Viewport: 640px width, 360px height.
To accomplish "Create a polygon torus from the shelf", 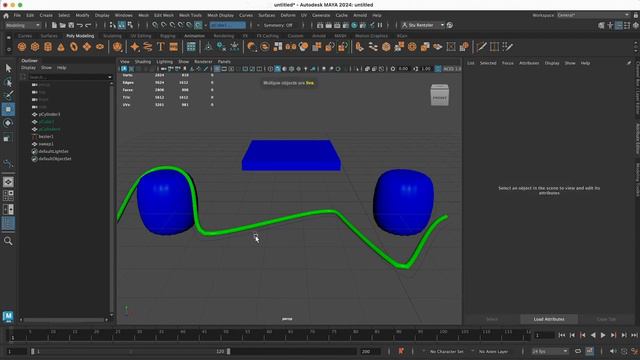I will coord(74,47).
